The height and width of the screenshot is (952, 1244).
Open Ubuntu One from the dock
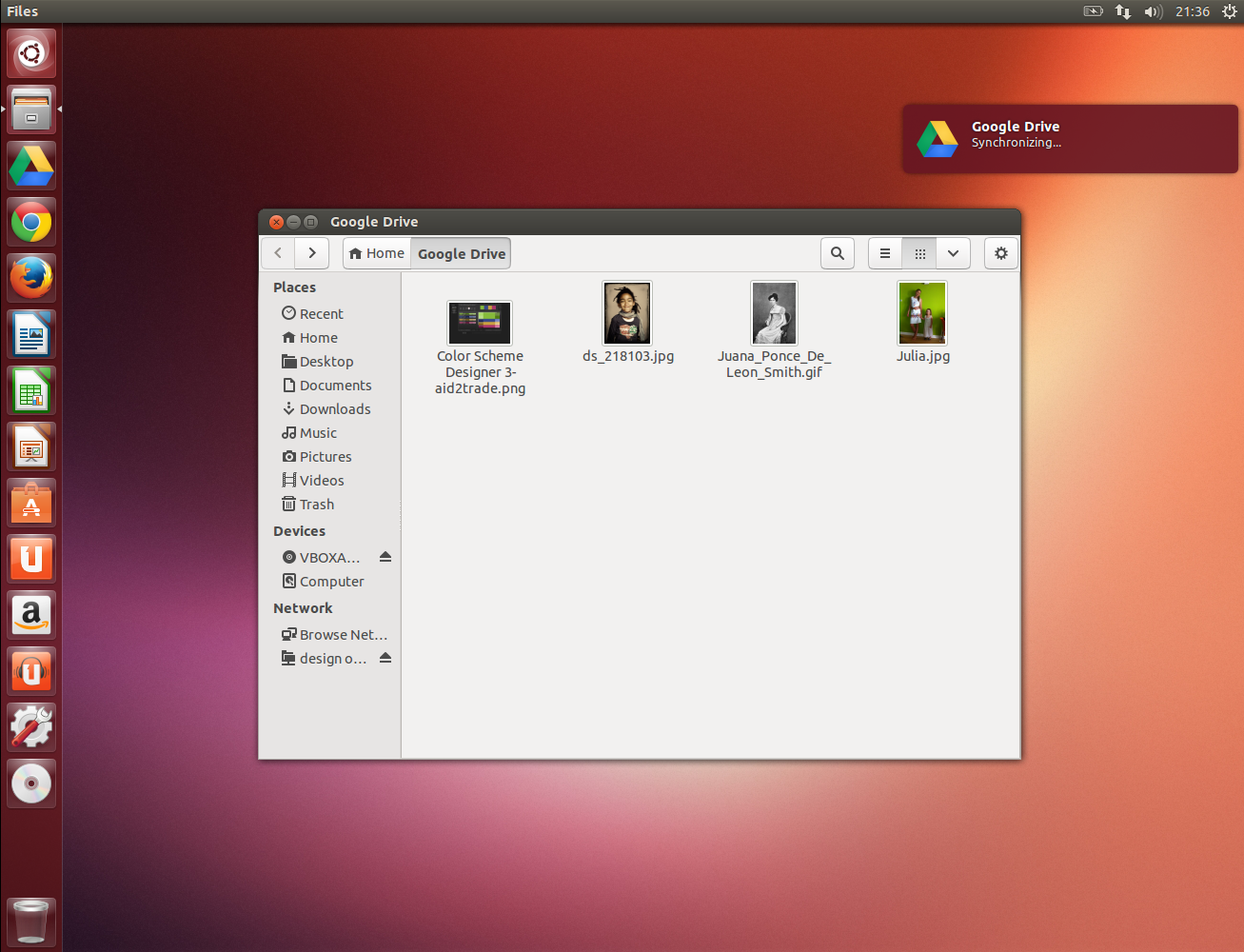coord(31,559)
